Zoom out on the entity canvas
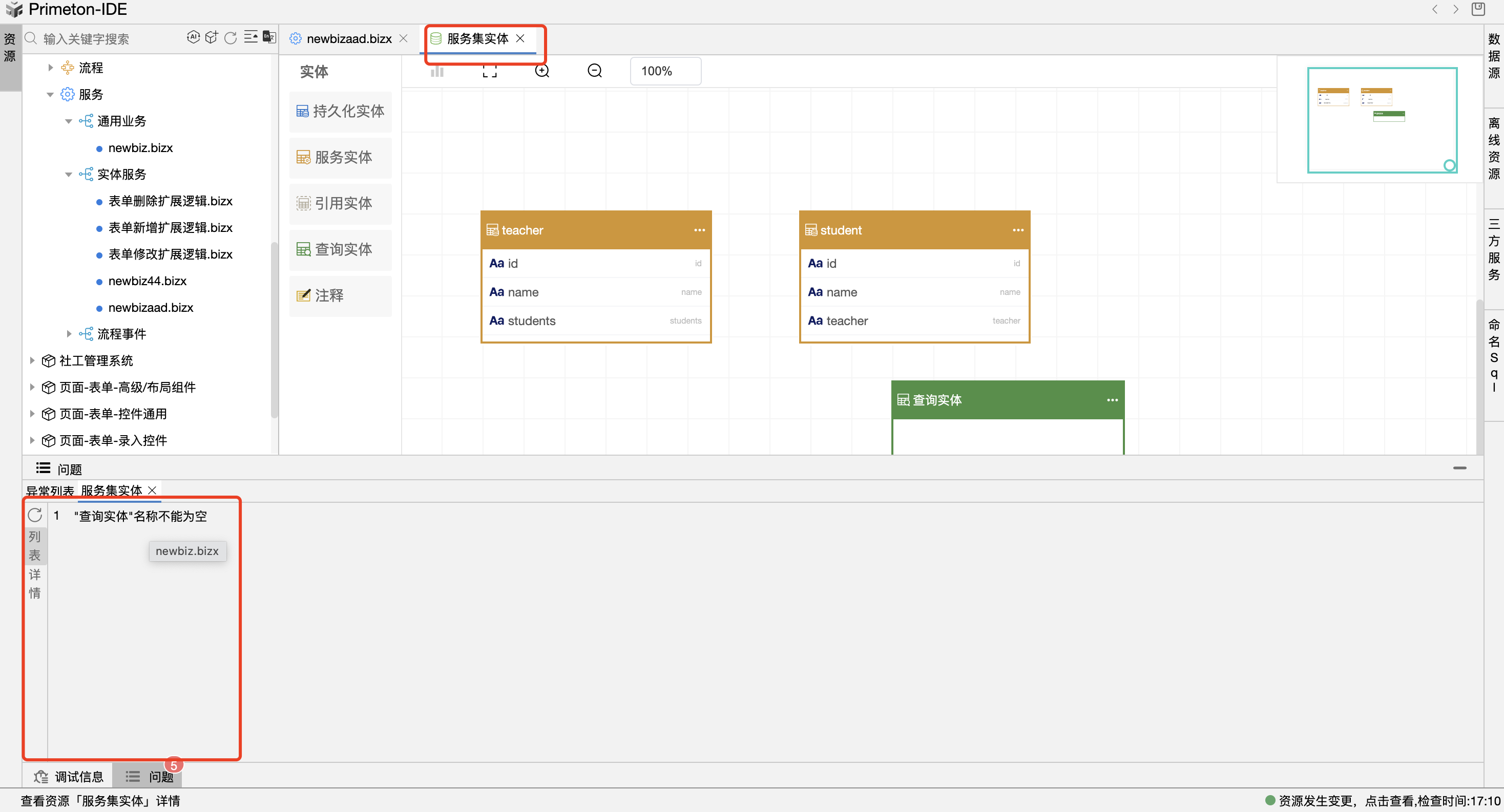Viewport: 1504px width, 812px height. (x=594, y=71)
